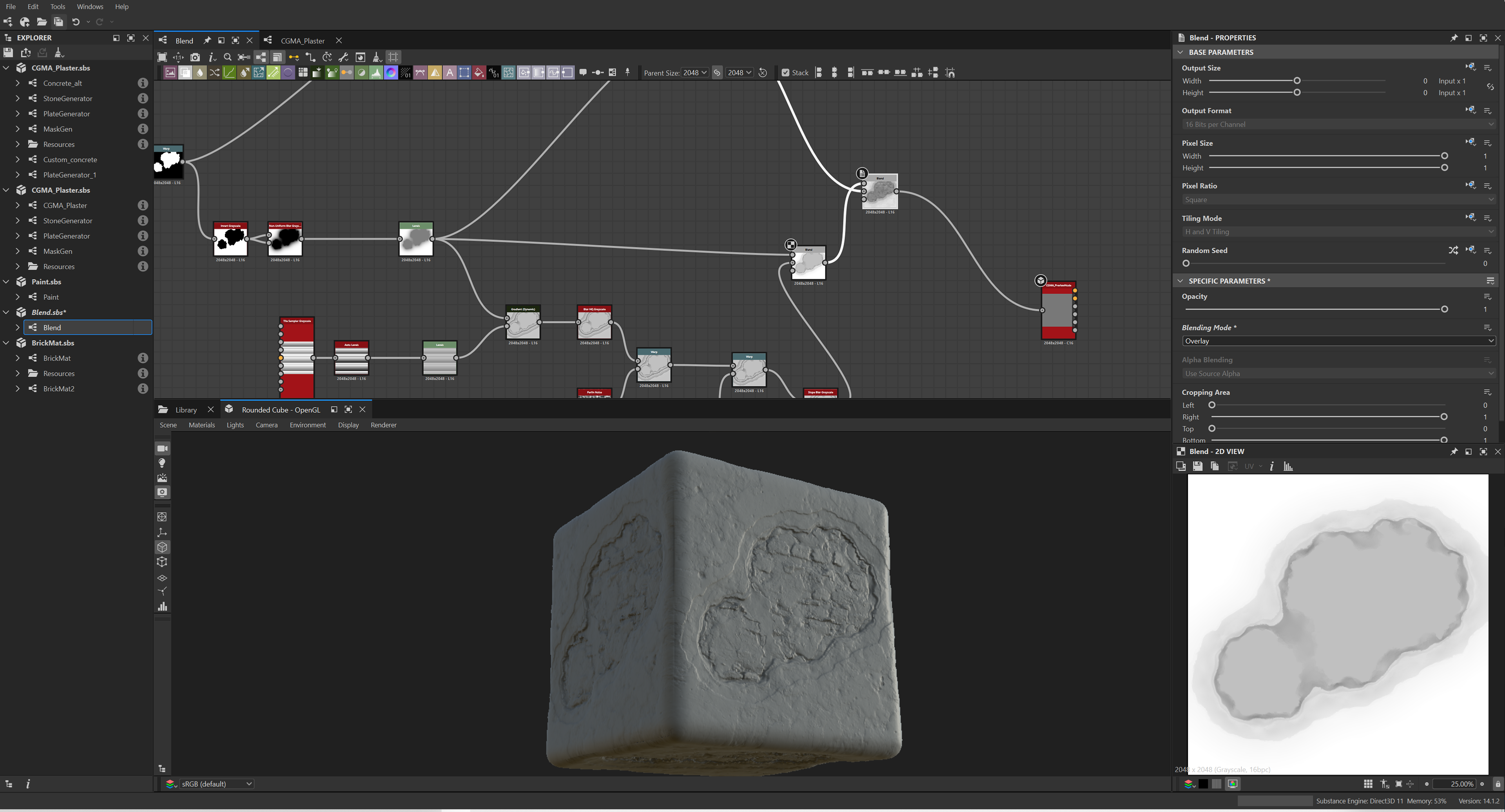1505x812 pixels.
Task: Switch to the CGMA_Plaster graph tab
Action: point(302,41)
